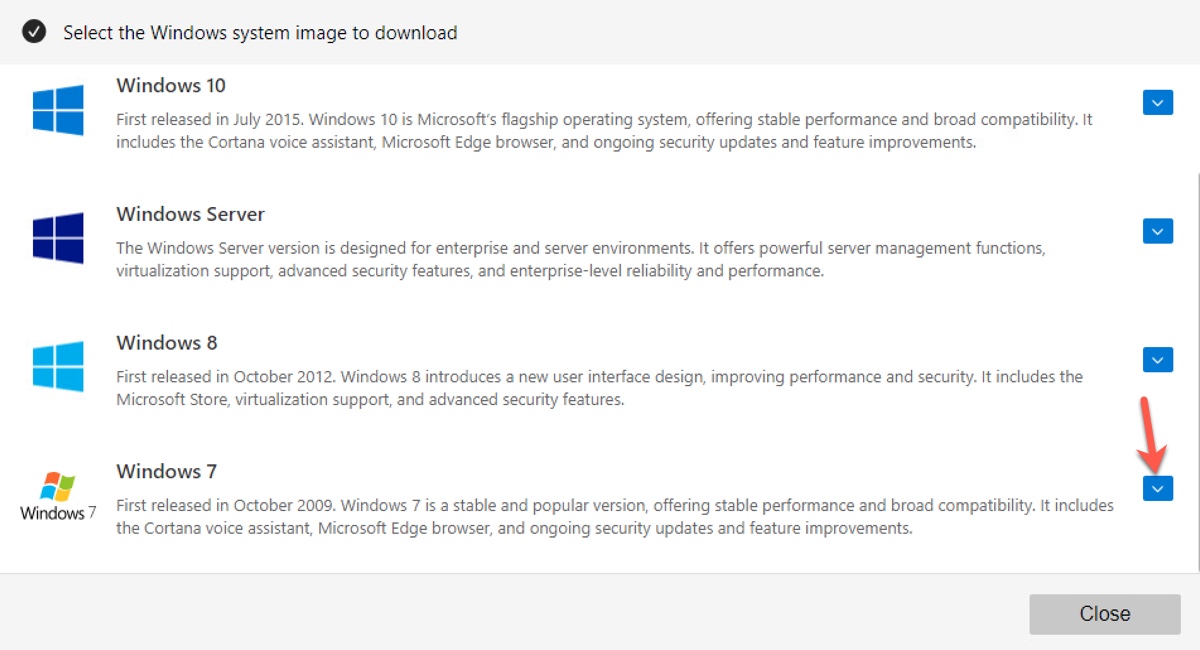Image resolution: width=1200 pixels, height=650 pixels.
Task: Click the checkmark icon beside the dialog title
Action: coord(34,32)
